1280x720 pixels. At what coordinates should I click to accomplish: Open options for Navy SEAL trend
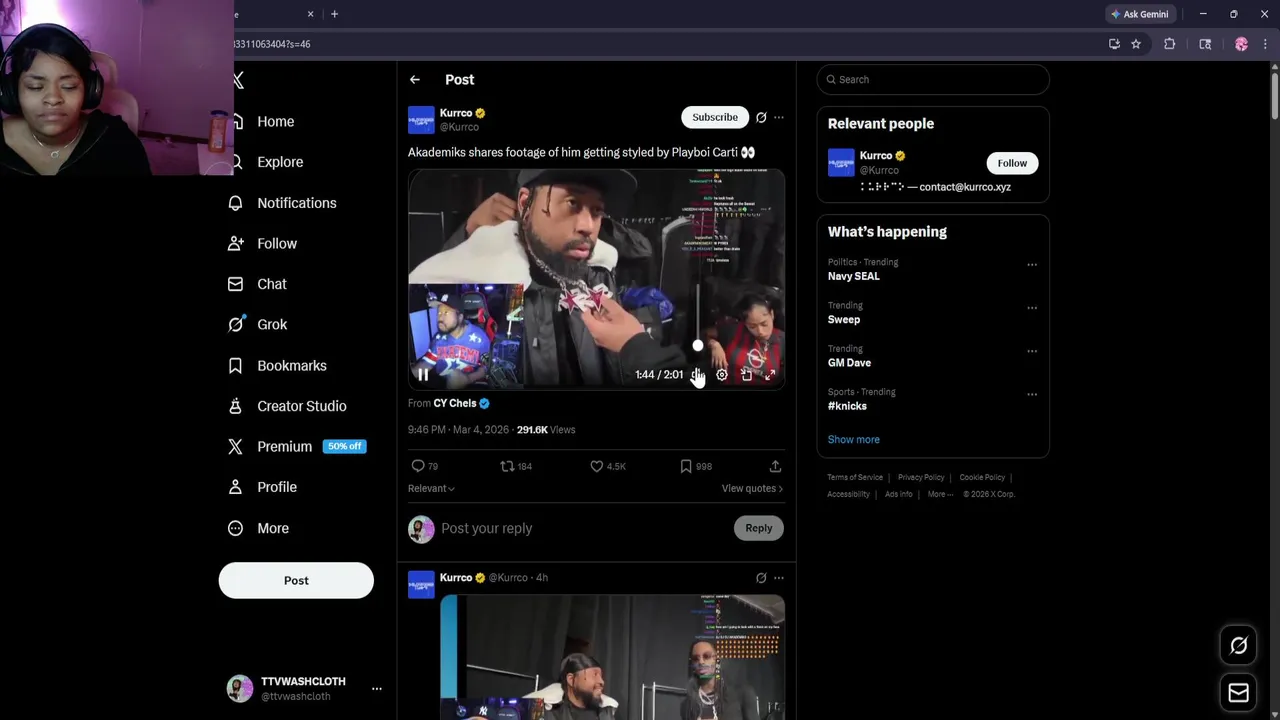(x=1032, y=265)
